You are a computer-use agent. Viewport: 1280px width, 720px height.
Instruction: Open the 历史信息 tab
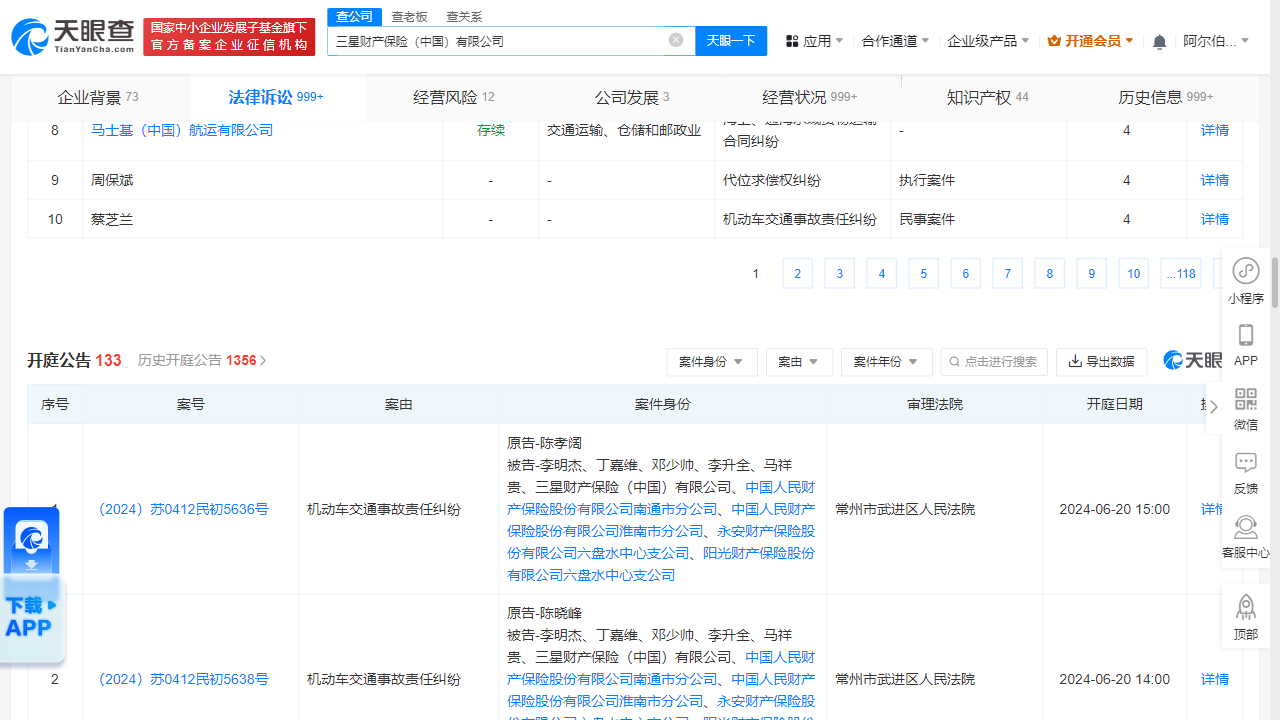[1165, 97]
